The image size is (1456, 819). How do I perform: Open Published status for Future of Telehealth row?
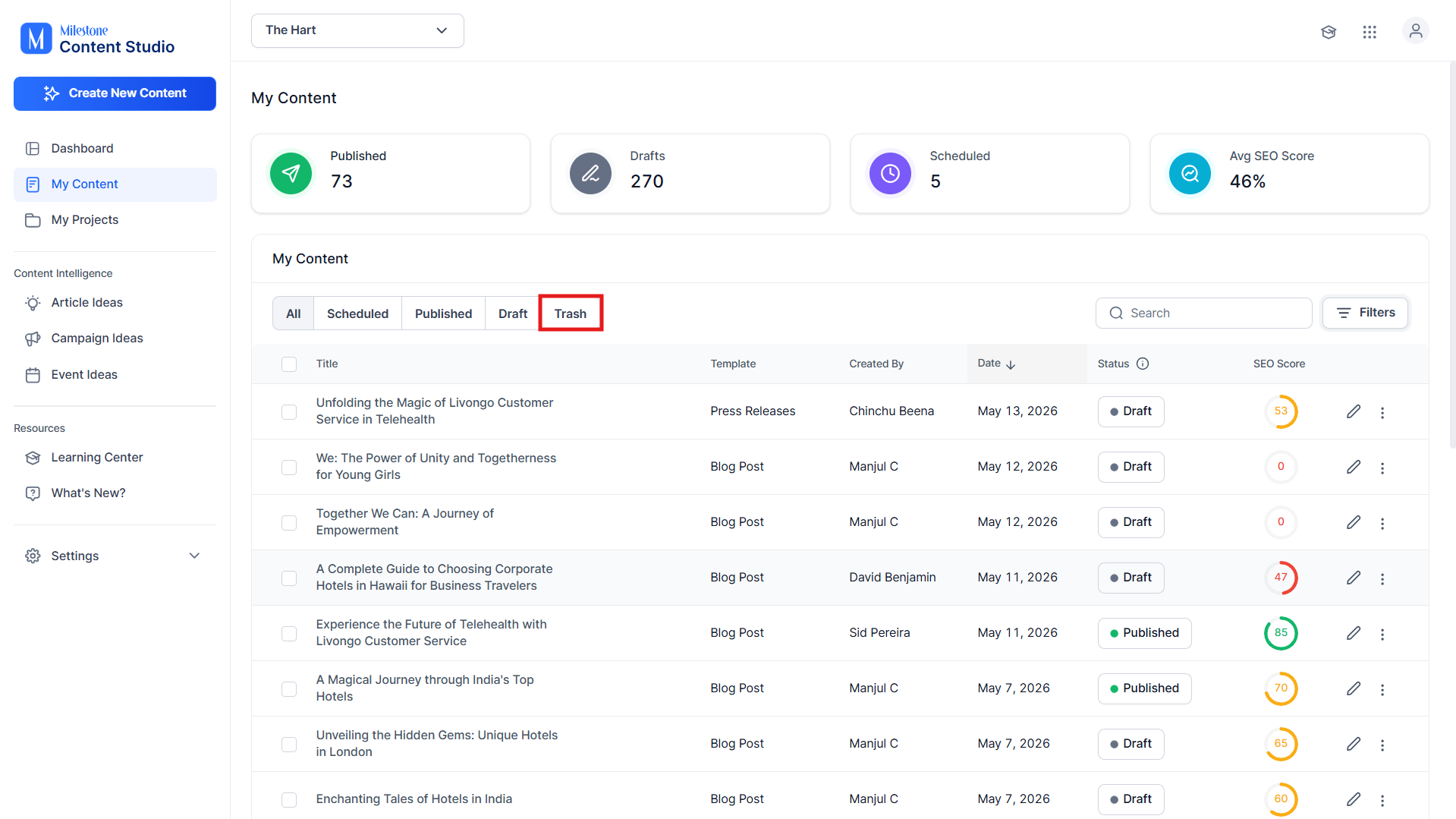(x=1144, y=633)
